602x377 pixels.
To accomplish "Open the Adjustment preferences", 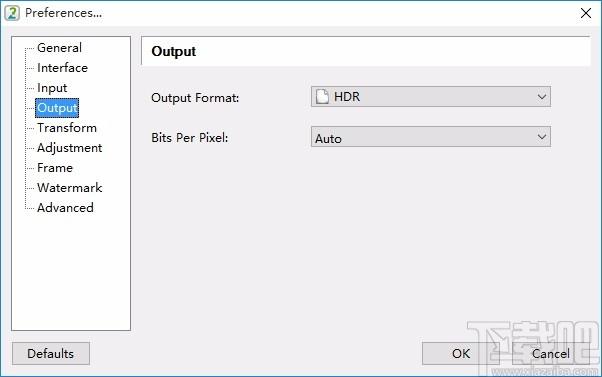I will (x=69, y=148).
